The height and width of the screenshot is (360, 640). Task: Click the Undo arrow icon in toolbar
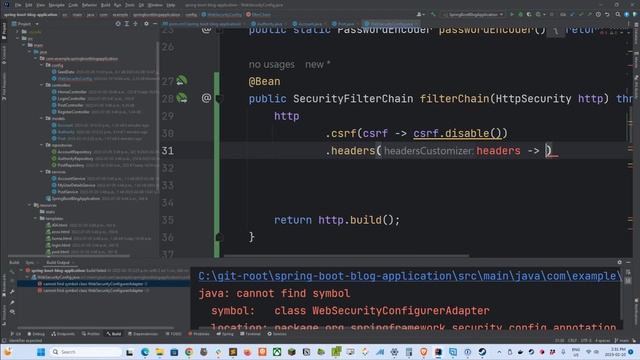[607, 14]
